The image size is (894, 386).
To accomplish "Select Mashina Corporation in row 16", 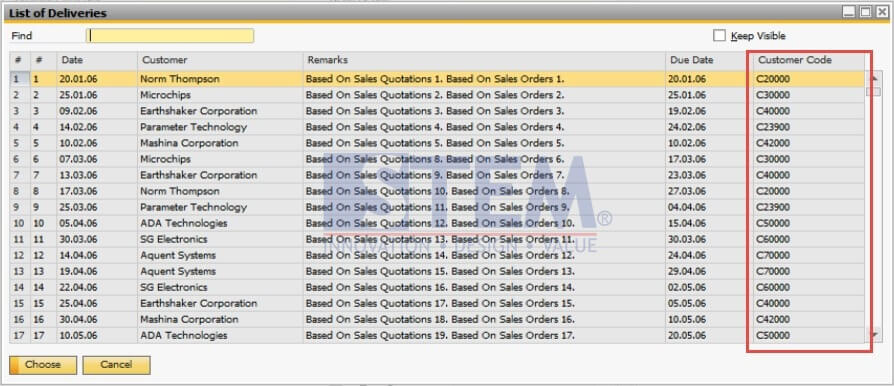I will pyautogui.click(x=189, y=319).
